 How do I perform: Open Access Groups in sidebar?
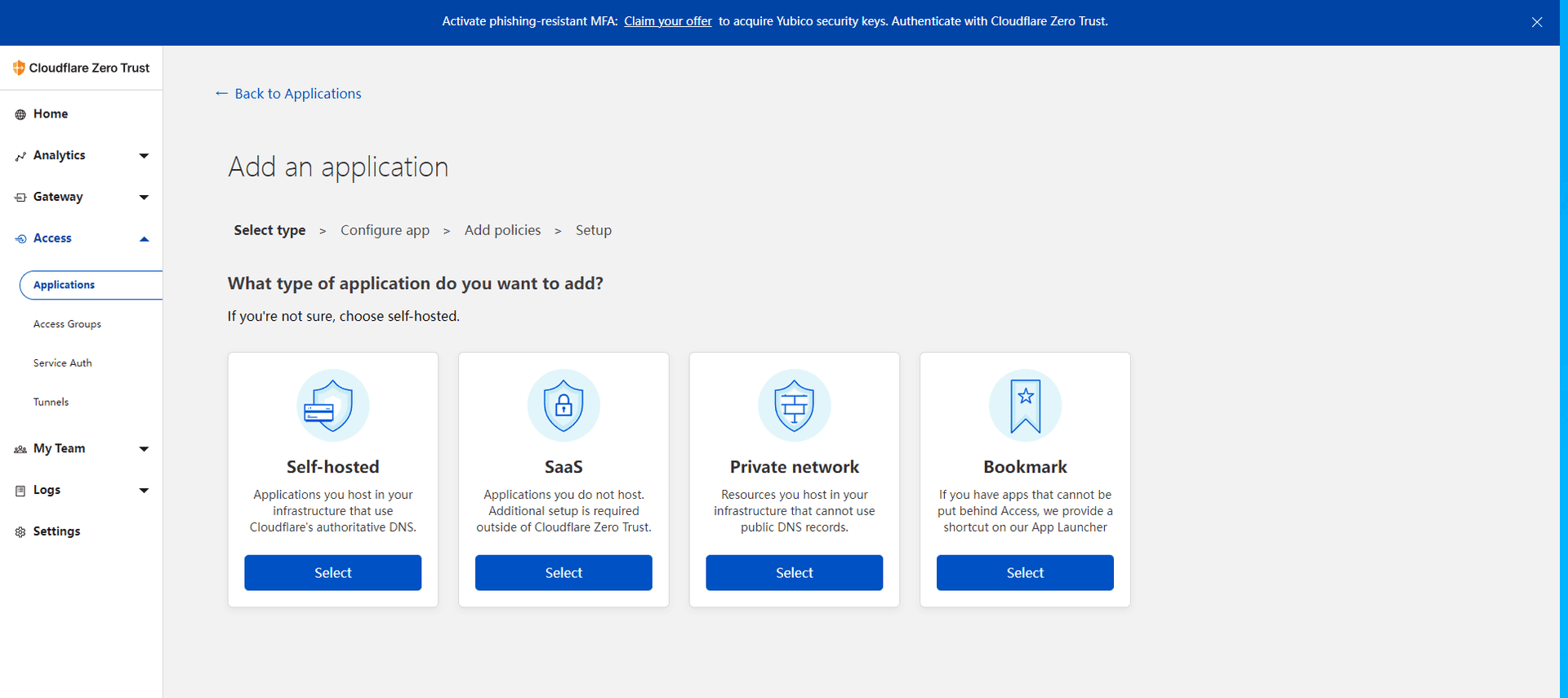67,324
